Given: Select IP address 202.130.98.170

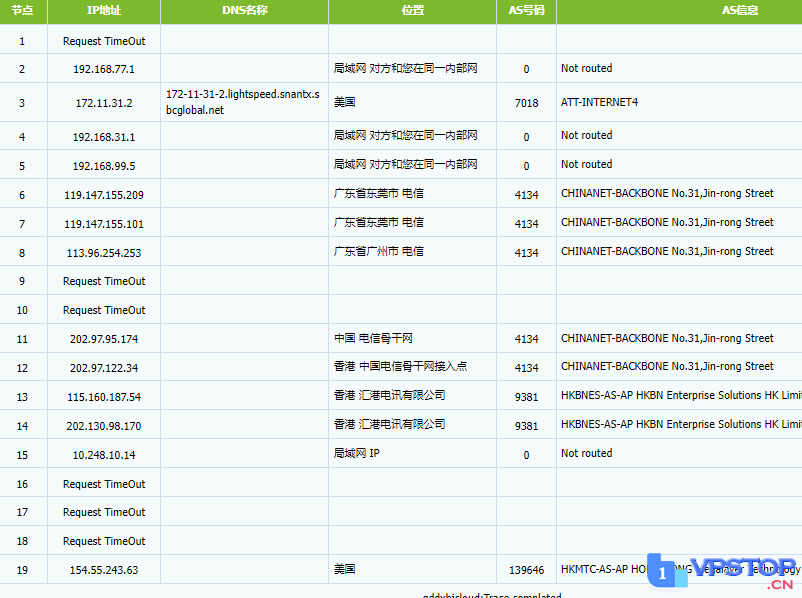Looking at the screenshot, I should (104, 426).
